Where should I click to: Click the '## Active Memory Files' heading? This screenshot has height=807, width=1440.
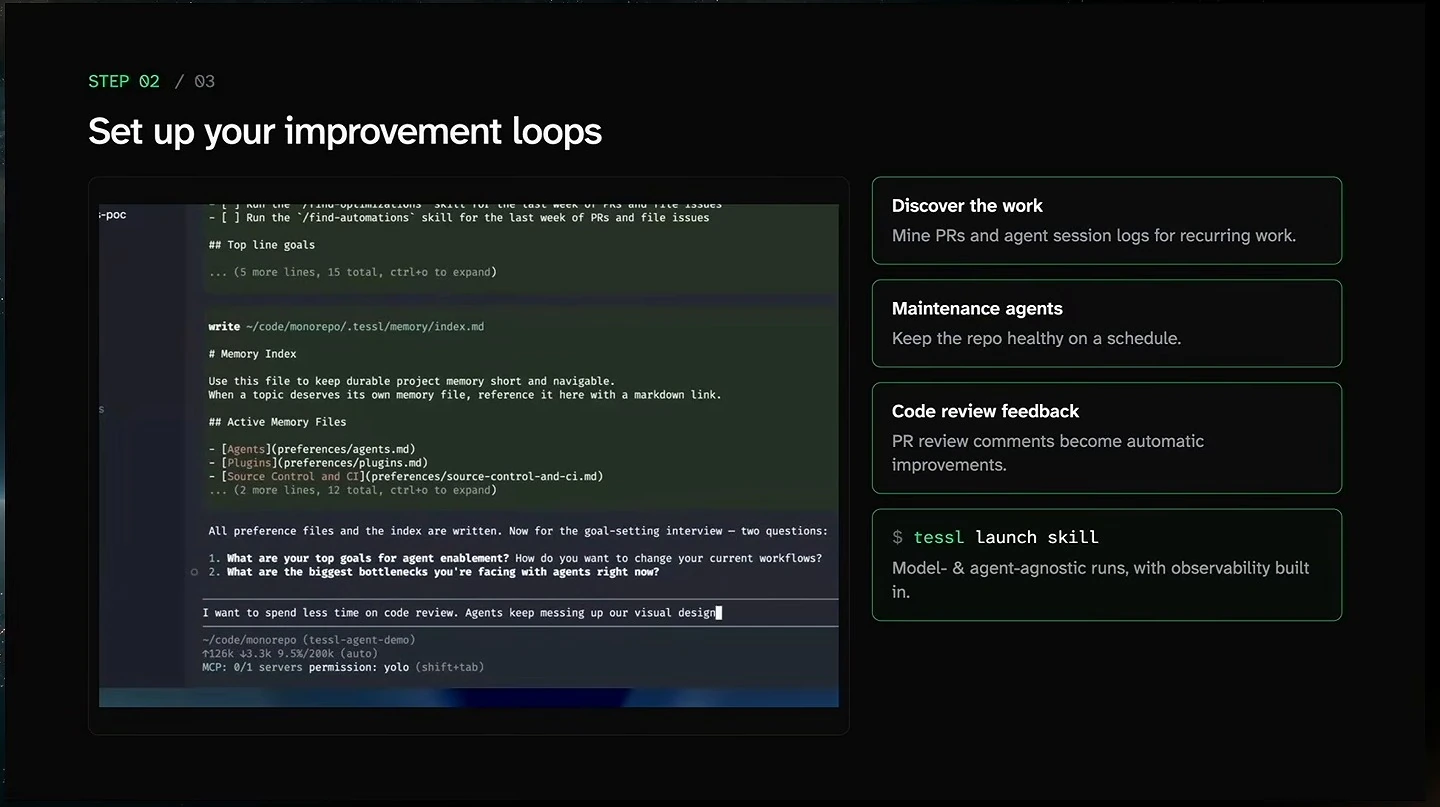pyautogui.click(x=277, y=422)
